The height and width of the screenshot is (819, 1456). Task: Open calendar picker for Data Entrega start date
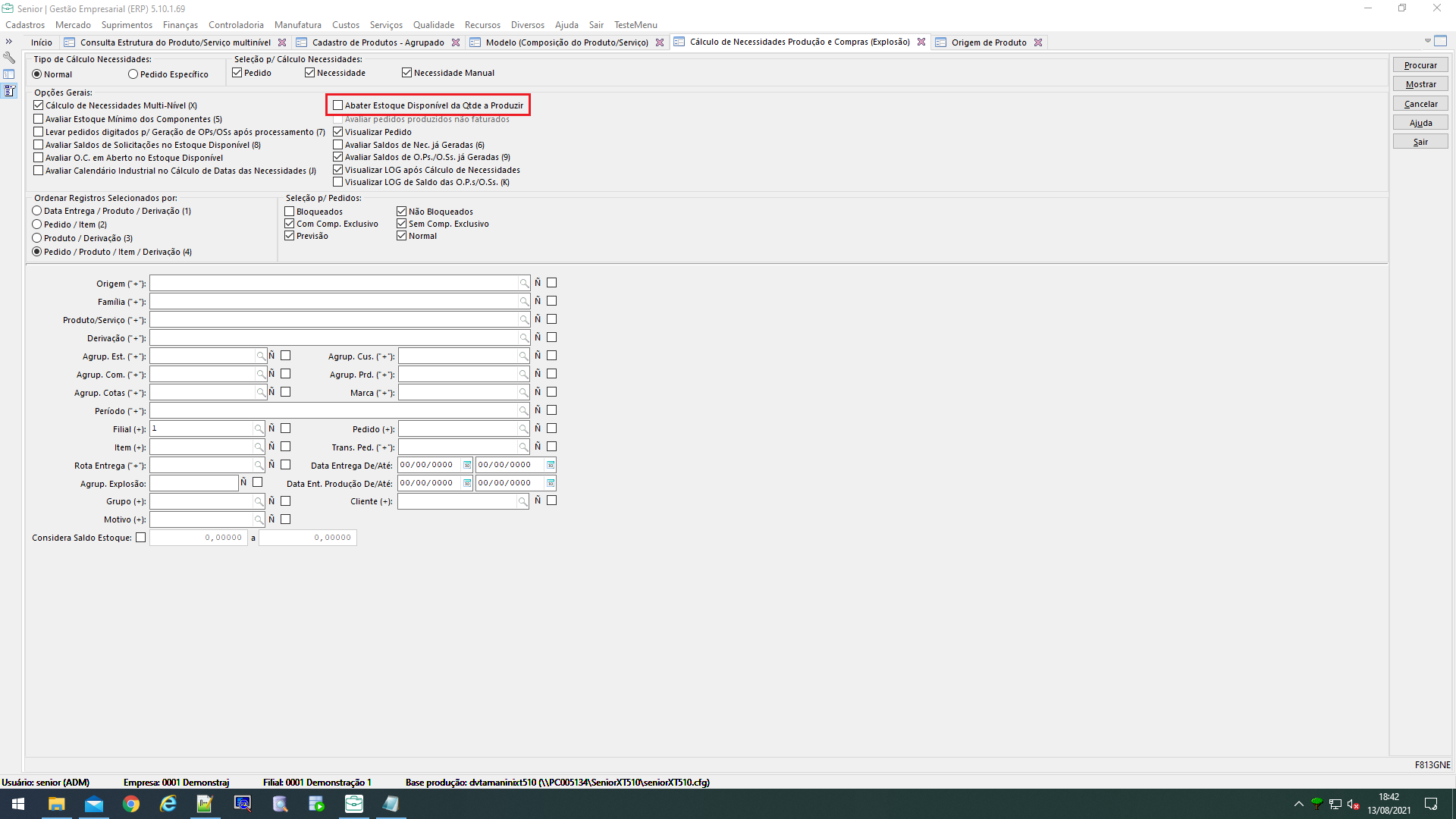(x=467, y=465)
